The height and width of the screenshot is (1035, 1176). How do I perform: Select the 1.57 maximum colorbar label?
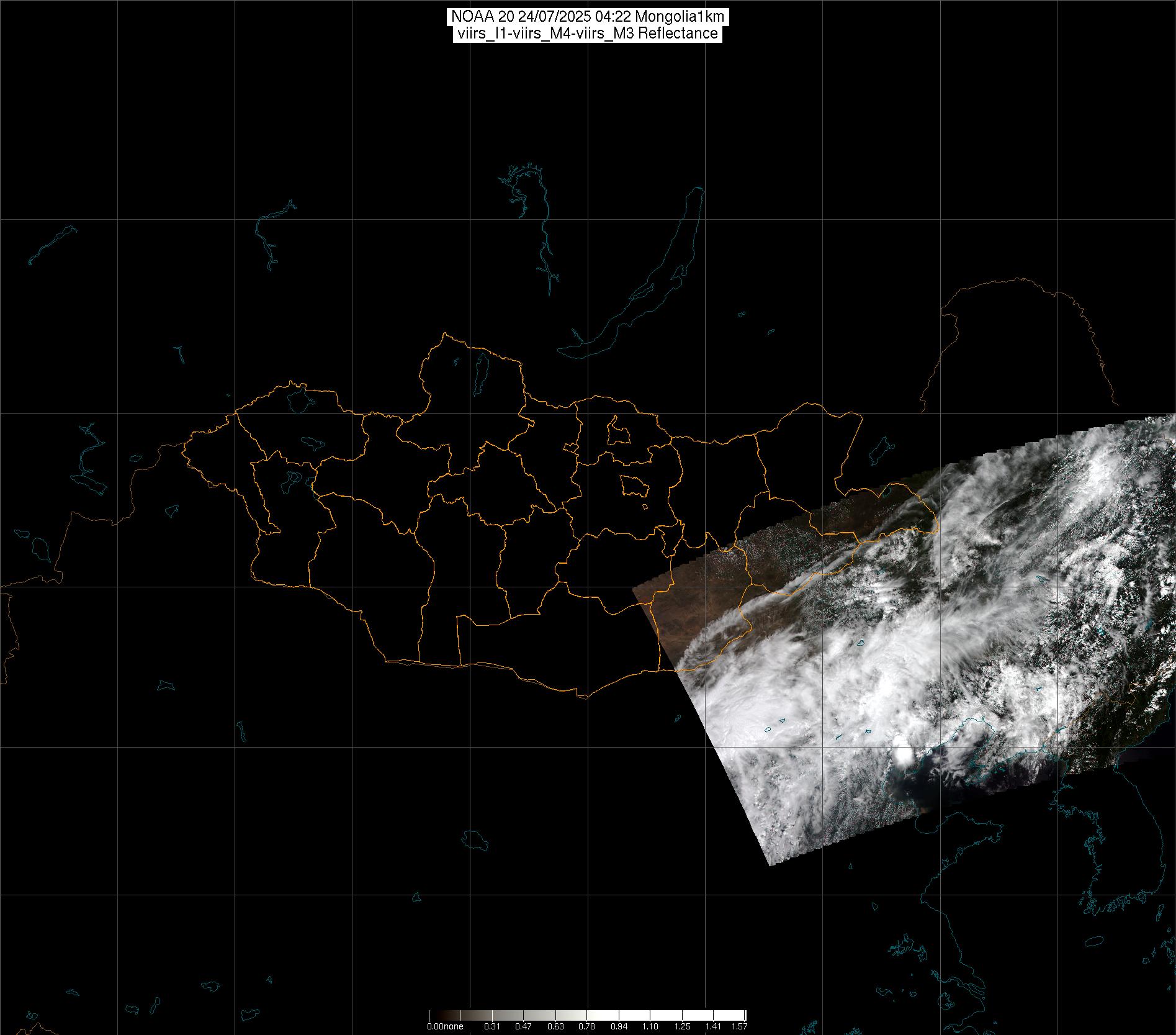739,1026
